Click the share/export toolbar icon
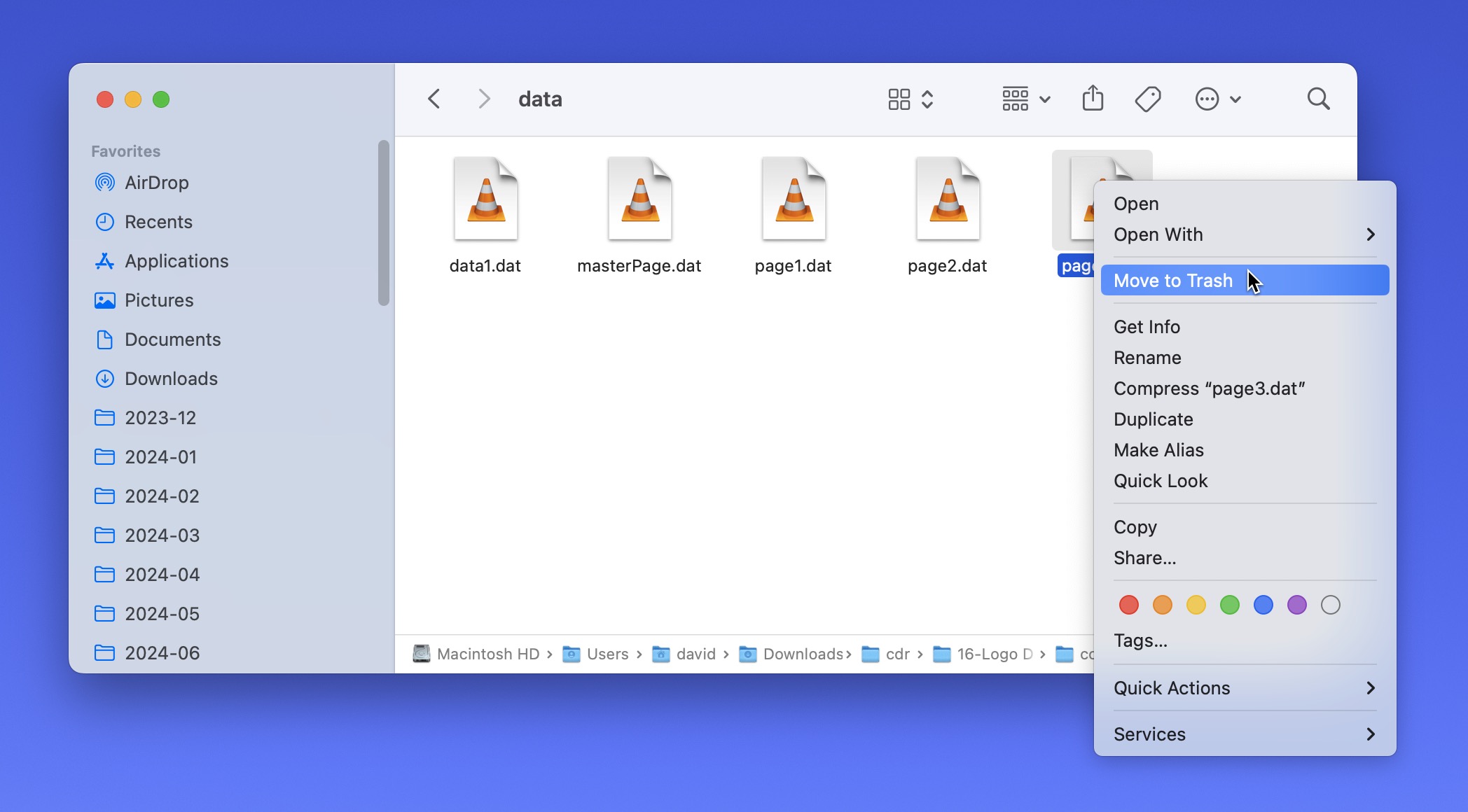This screenshot has height=812, width=1468. click(1094, 98)
